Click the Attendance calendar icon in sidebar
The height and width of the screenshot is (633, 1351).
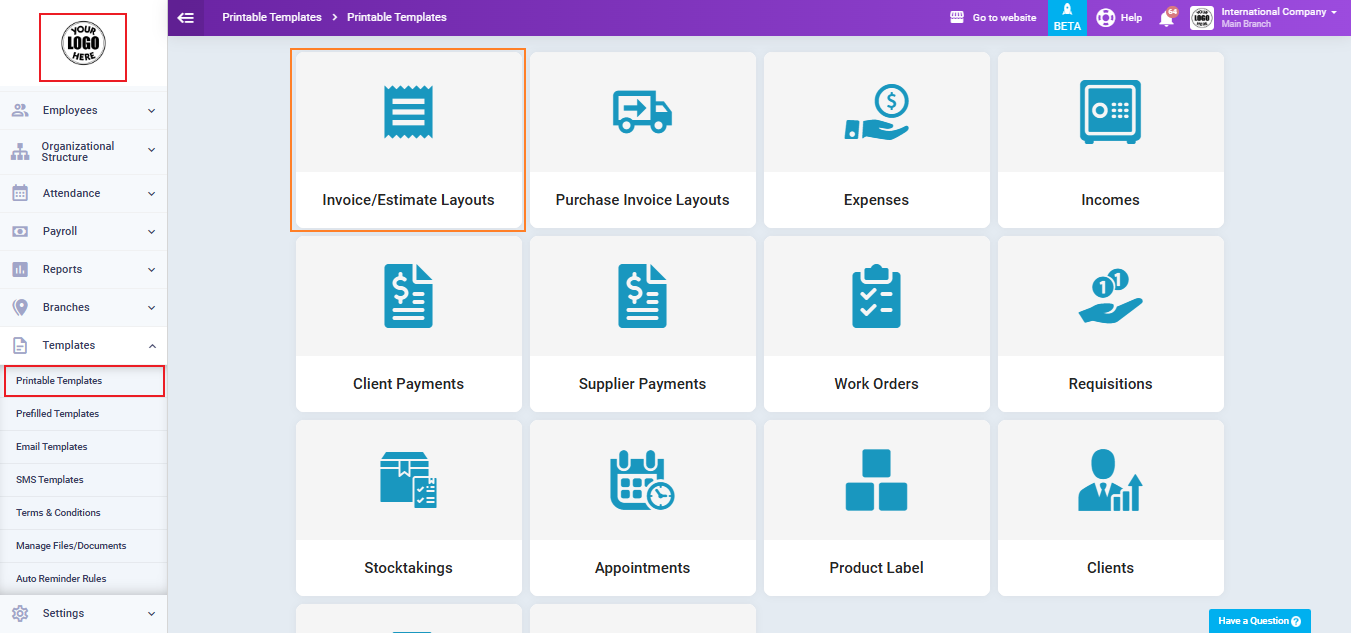[x=20, y=193]
